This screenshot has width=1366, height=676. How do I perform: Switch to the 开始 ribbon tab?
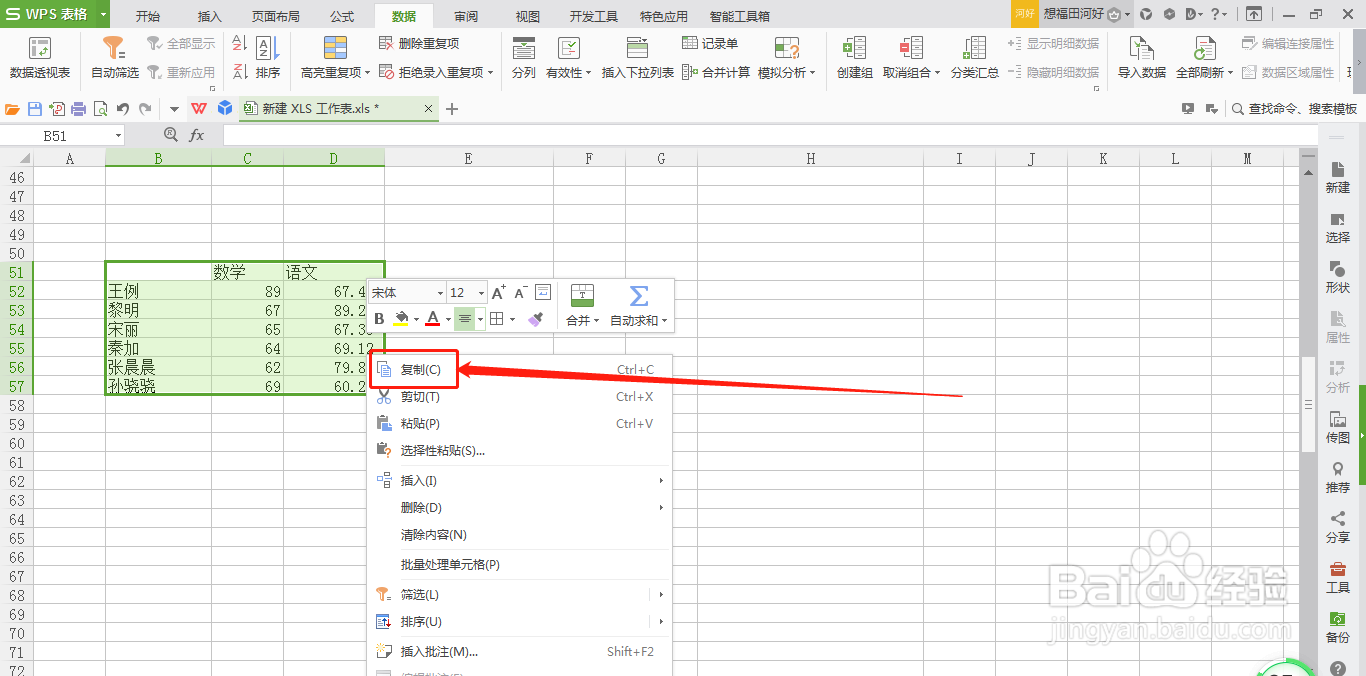point(148,16)
